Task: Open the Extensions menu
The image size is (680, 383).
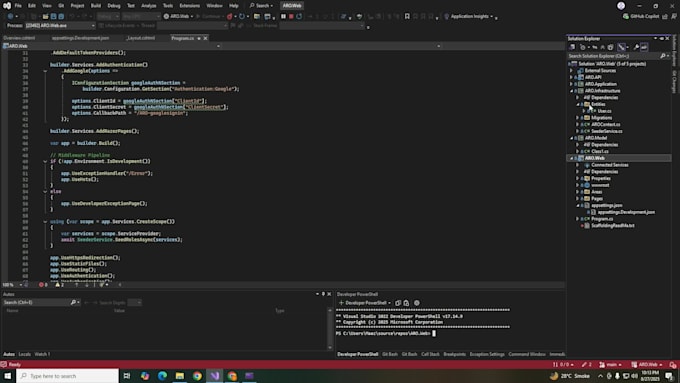Action: [190, 6]
